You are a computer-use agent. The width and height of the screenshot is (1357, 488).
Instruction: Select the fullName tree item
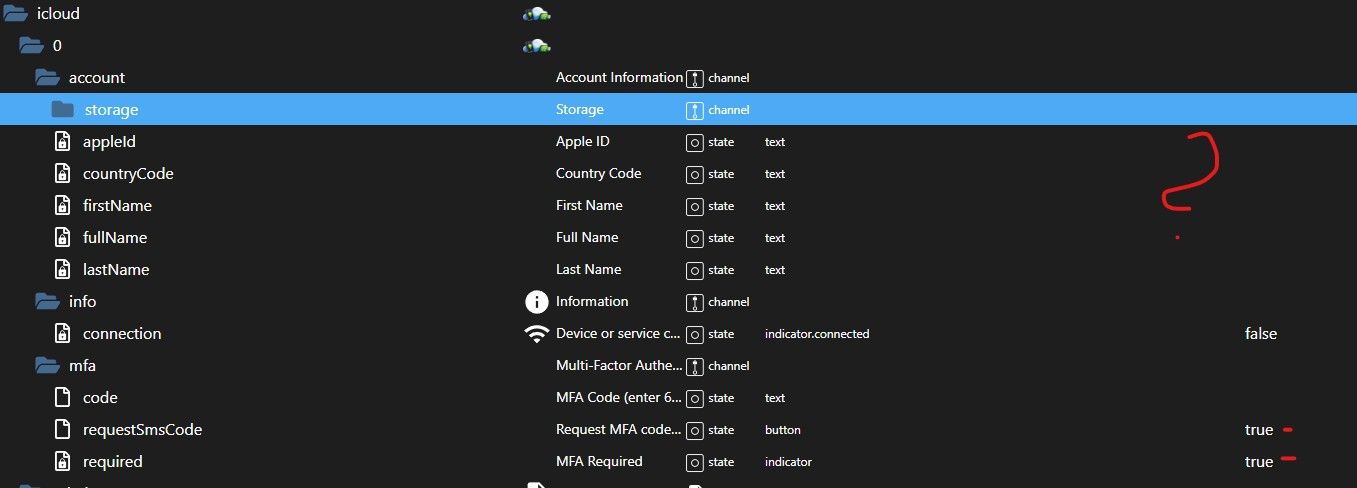click(x=115, y=238)
